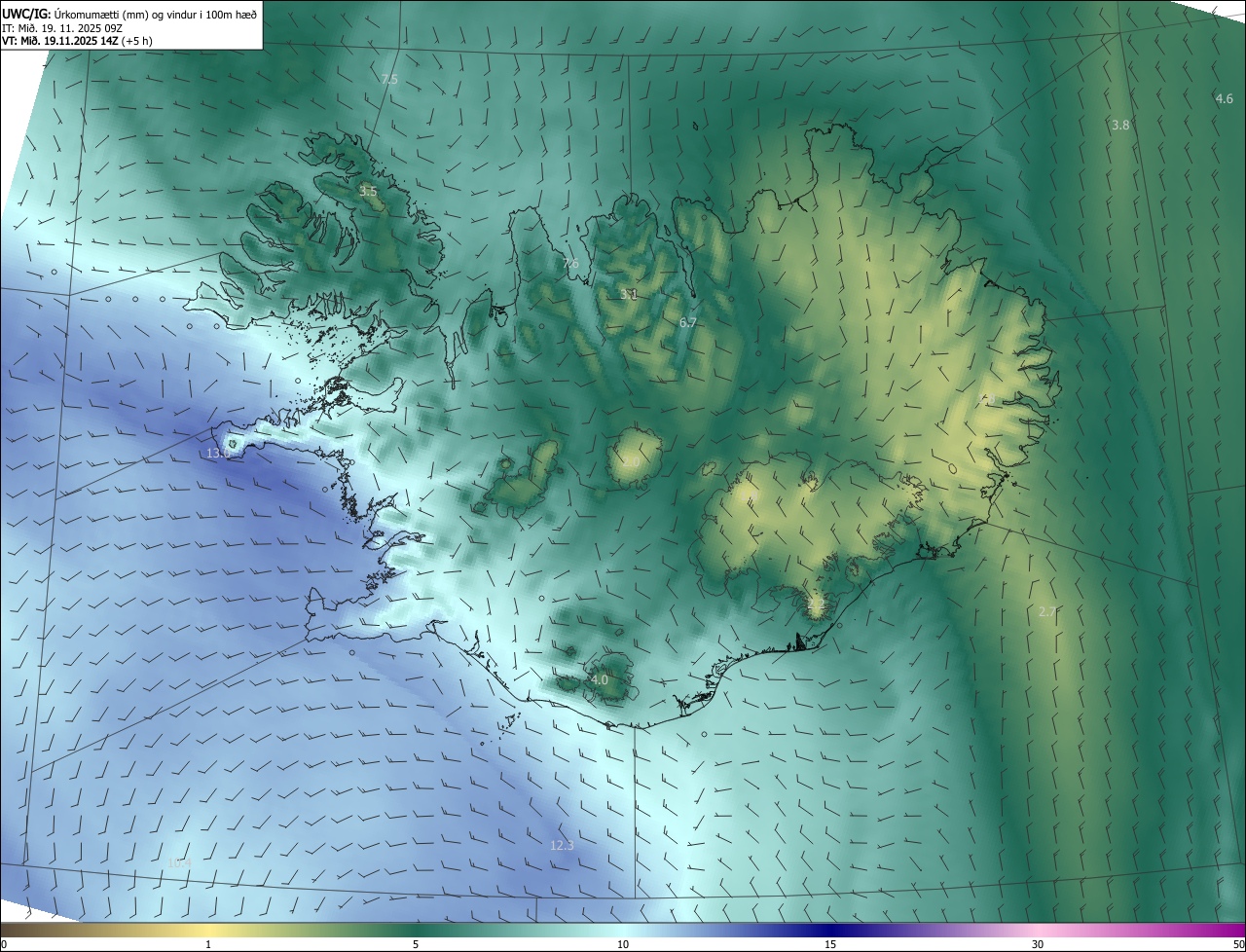
Task: Click the 3.5 value over the Westfjords
Action: [368, 192]
